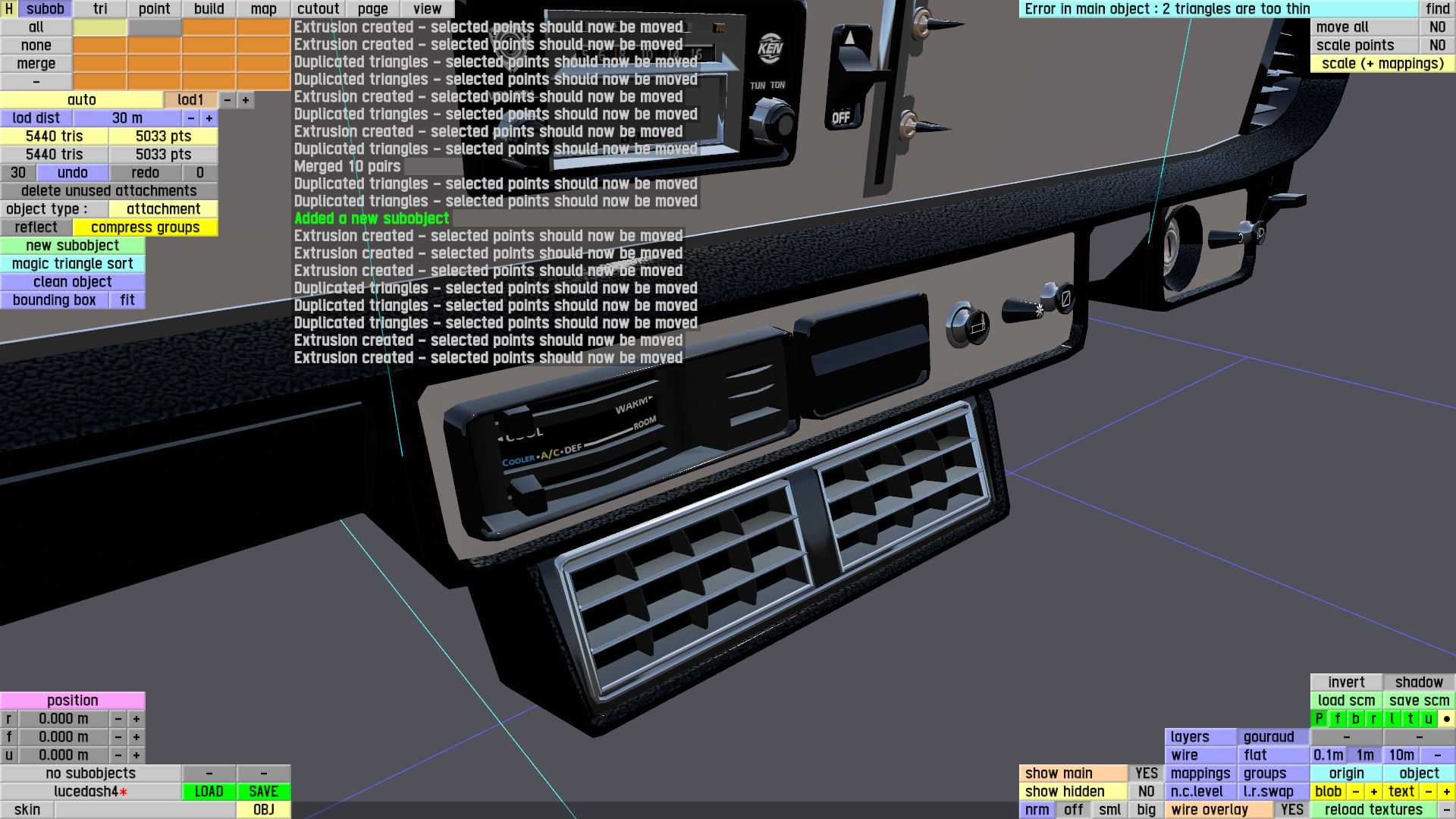Click magic triangle sort button
Viewport: 1456px width, 819px height.
tap(72, 264)
